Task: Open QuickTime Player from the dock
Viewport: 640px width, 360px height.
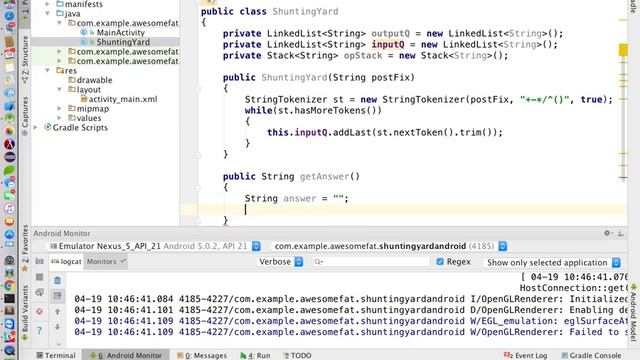Action: click(9, 350)
